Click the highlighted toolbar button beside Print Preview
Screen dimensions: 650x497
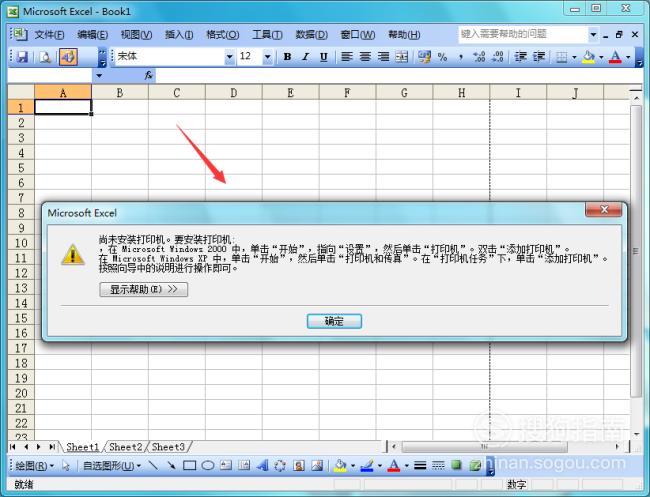click(x=68, y=57)
